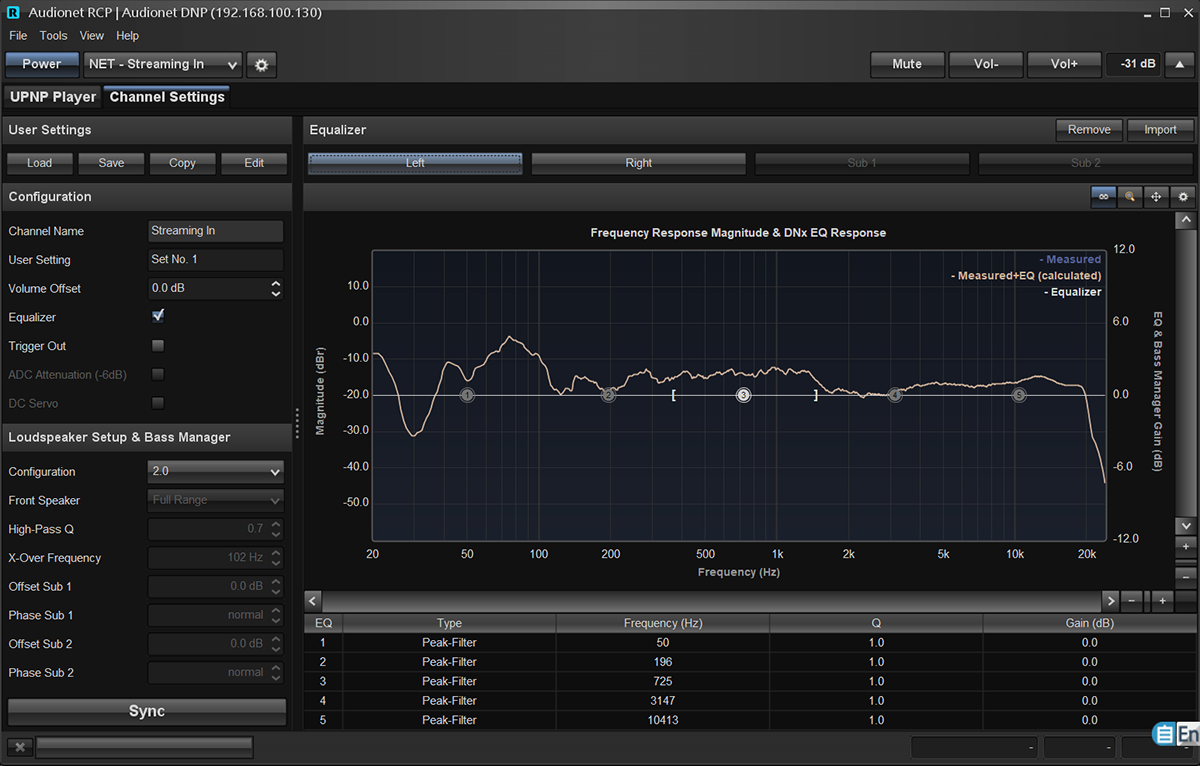
Task: Open graph settings gear at the chart's top right
Action: 1183,197
